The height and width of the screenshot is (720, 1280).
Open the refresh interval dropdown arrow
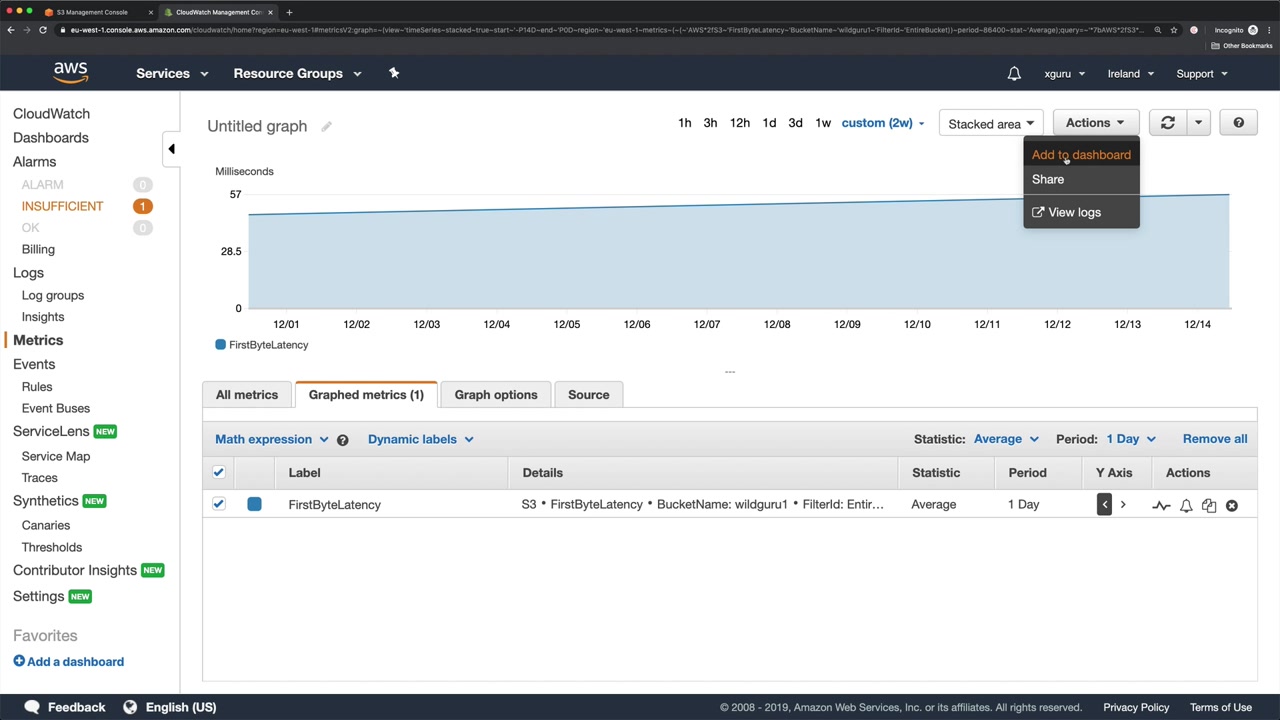1198,123
